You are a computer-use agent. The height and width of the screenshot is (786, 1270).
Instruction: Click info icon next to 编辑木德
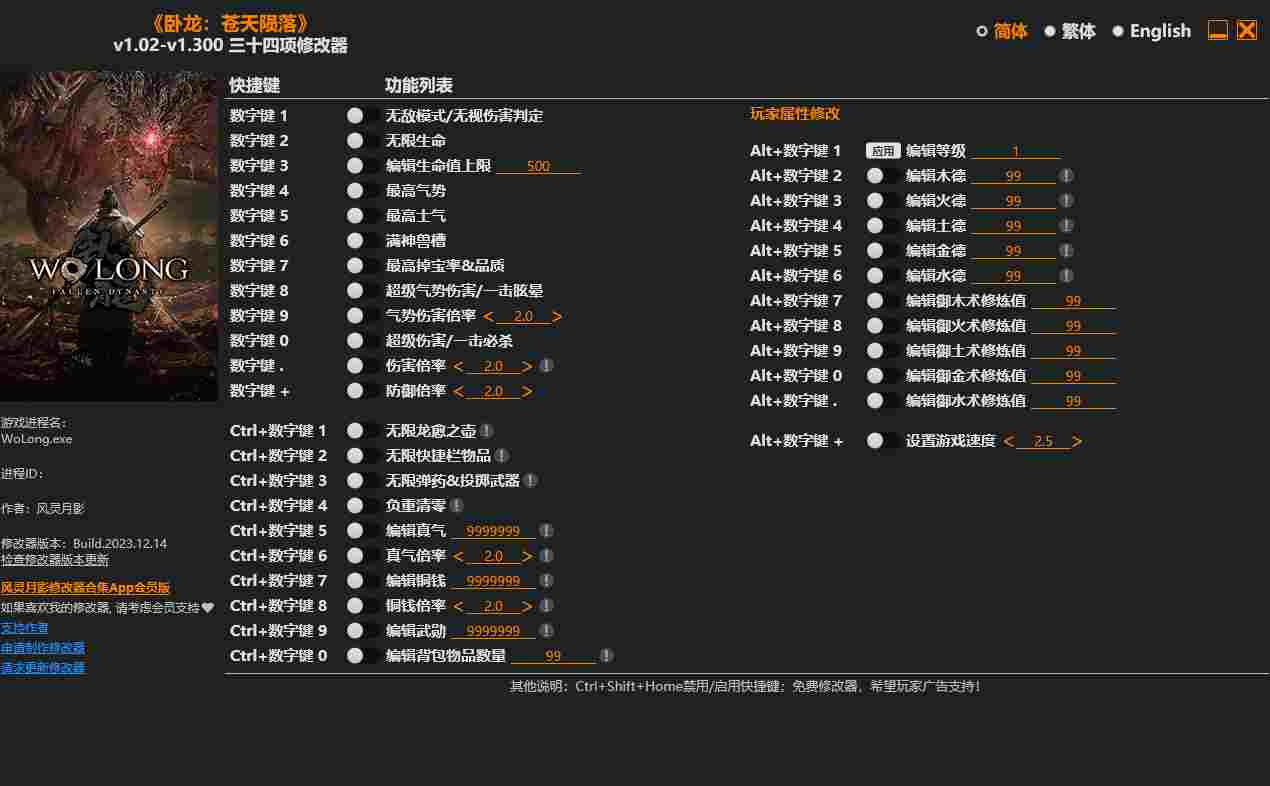point(1067,176)
